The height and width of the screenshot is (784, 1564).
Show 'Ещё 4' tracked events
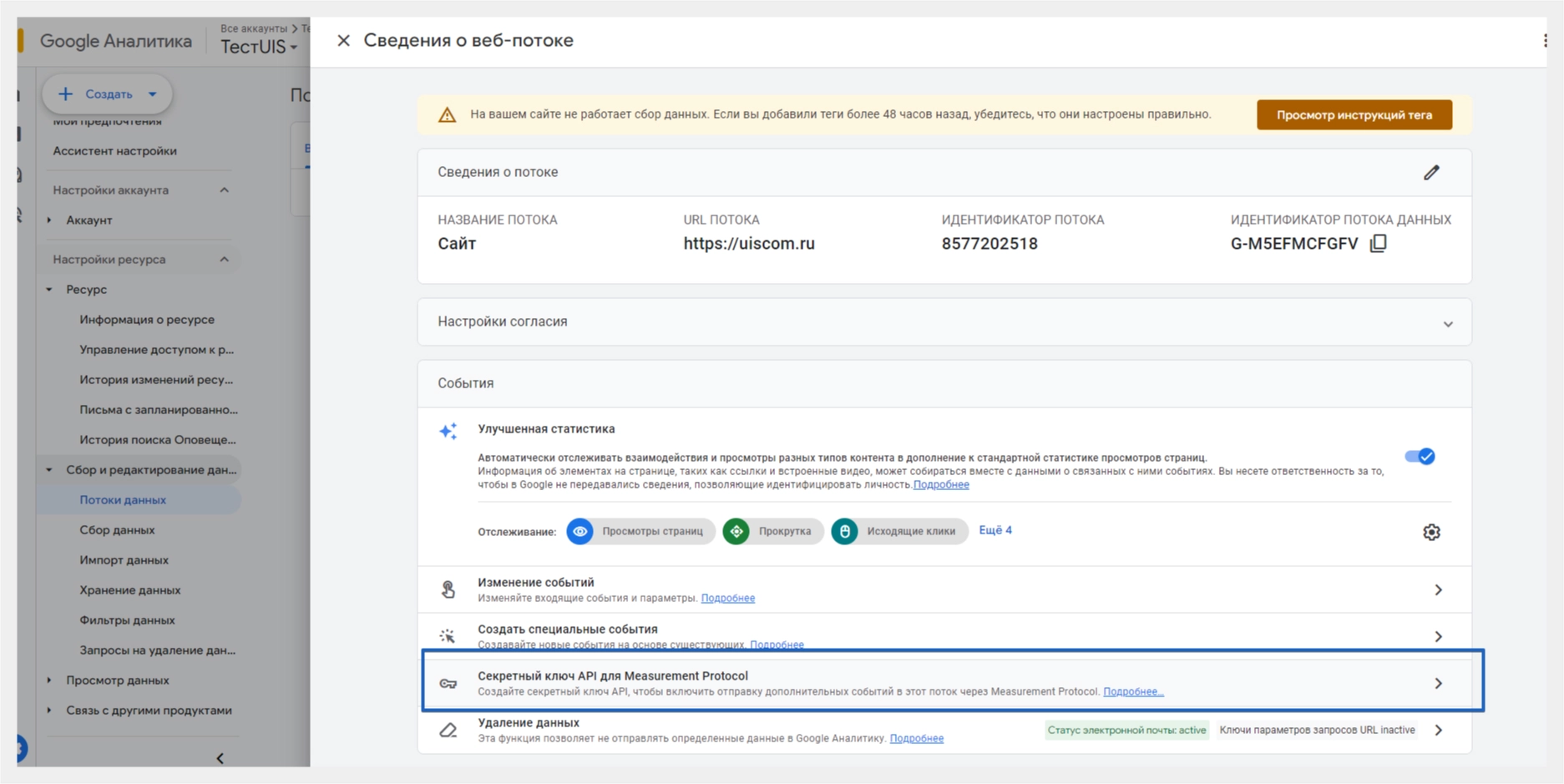click(995, 530)
